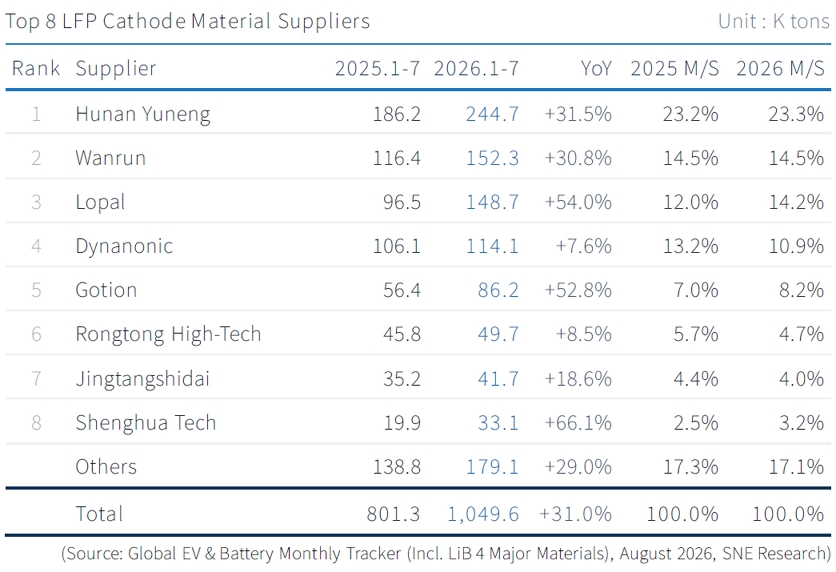Select the 2026.1-7 column header
Viewport: 836px width, 572px height.
coord(476,68)
